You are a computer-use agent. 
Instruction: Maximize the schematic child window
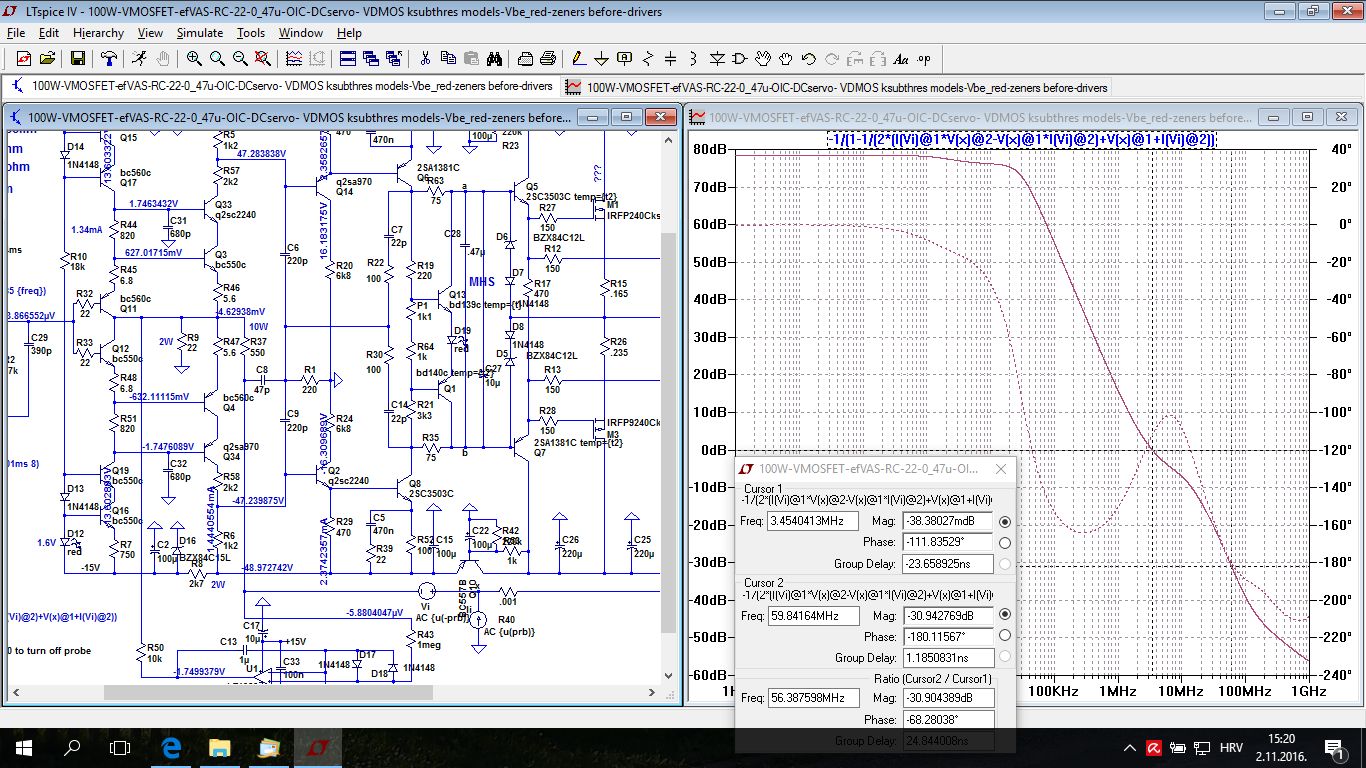point(627,117)
